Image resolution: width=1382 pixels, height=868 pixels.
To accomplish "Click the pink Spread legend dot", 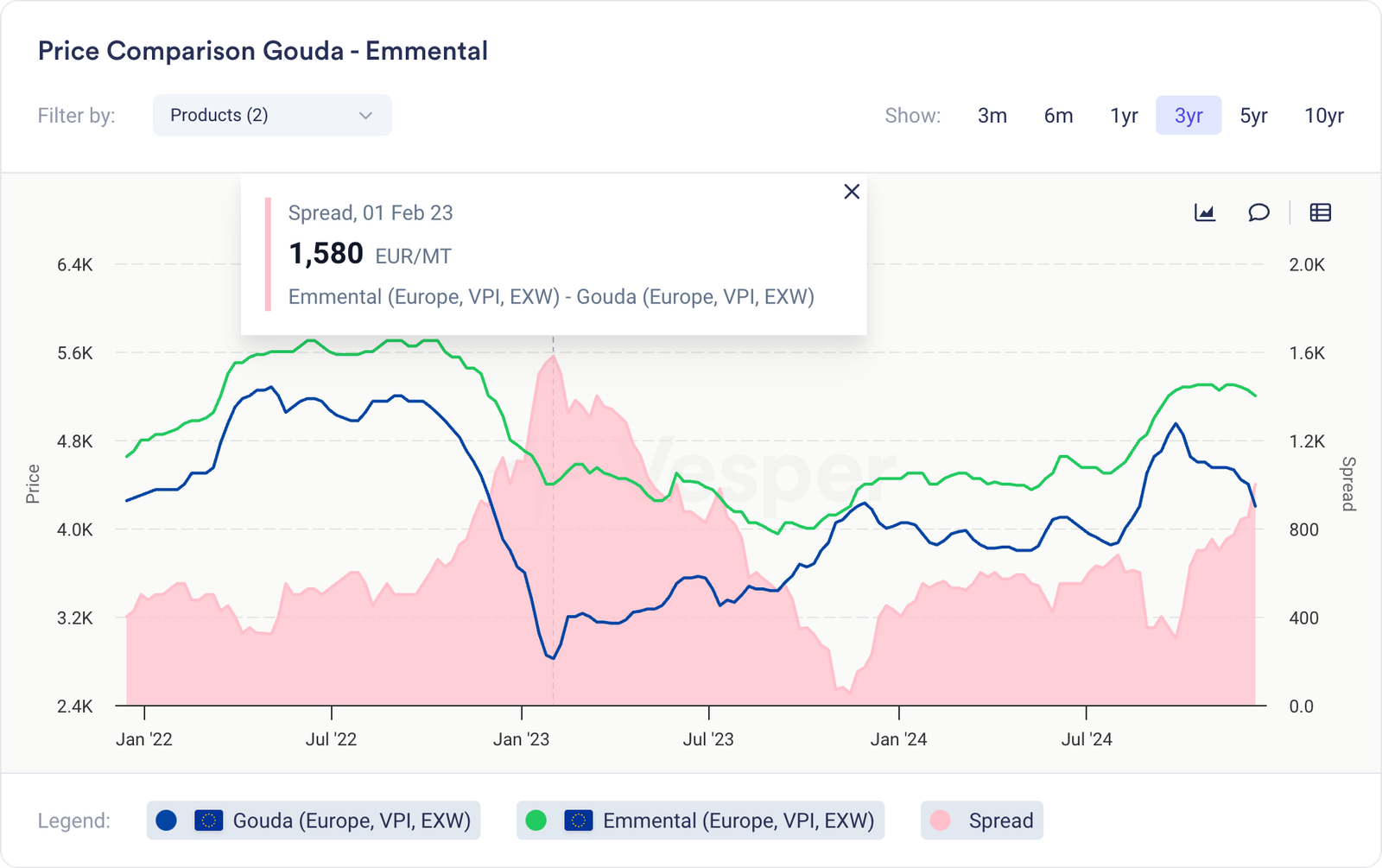I will [x=941, y=820].
